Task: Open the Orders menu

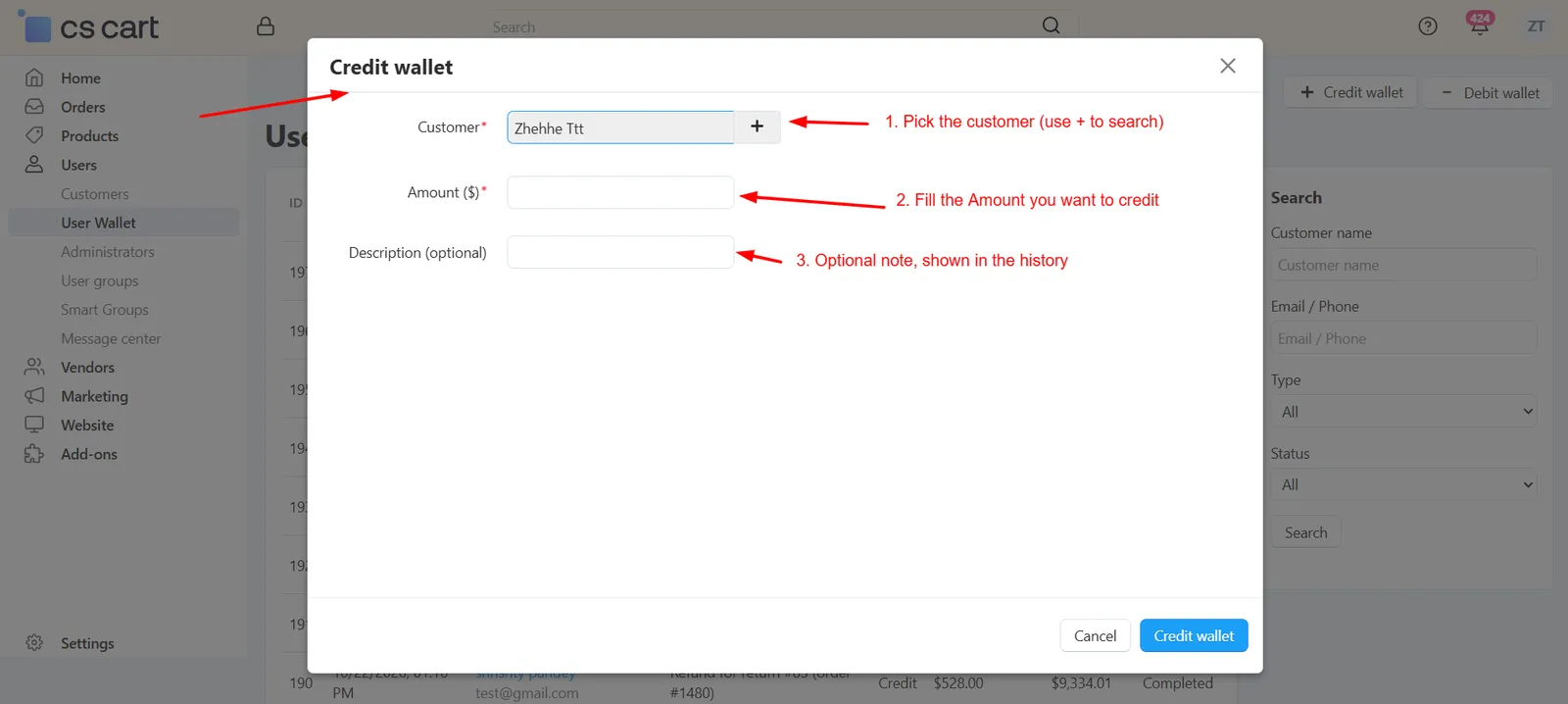Action: pos(82,107)
